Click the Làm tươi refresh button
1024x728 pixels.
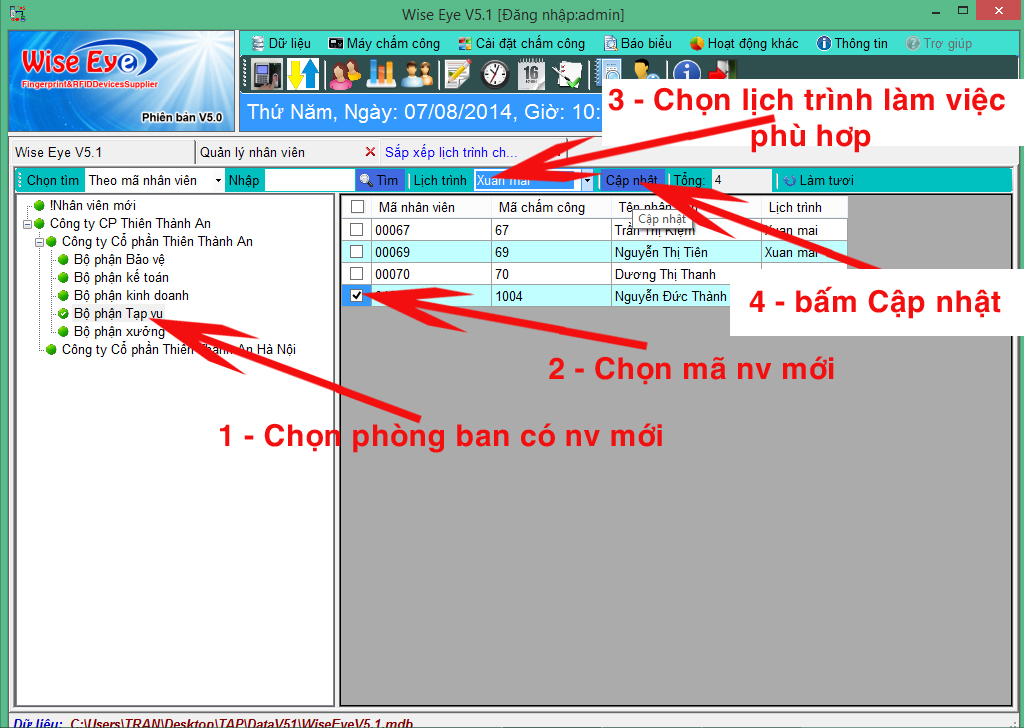pos(819,181)
